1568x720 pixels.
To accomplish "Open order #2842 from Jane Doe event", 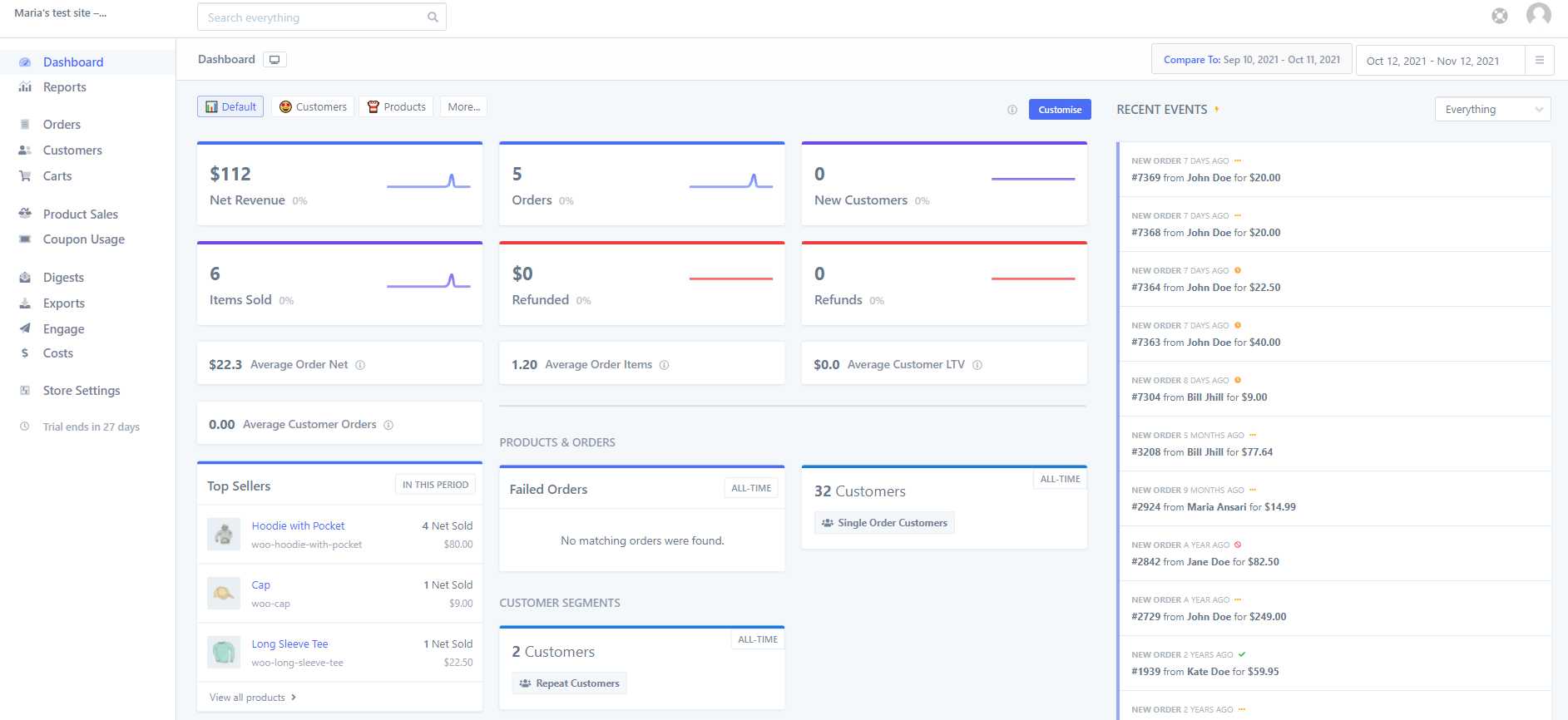I will coord(1335,554).
